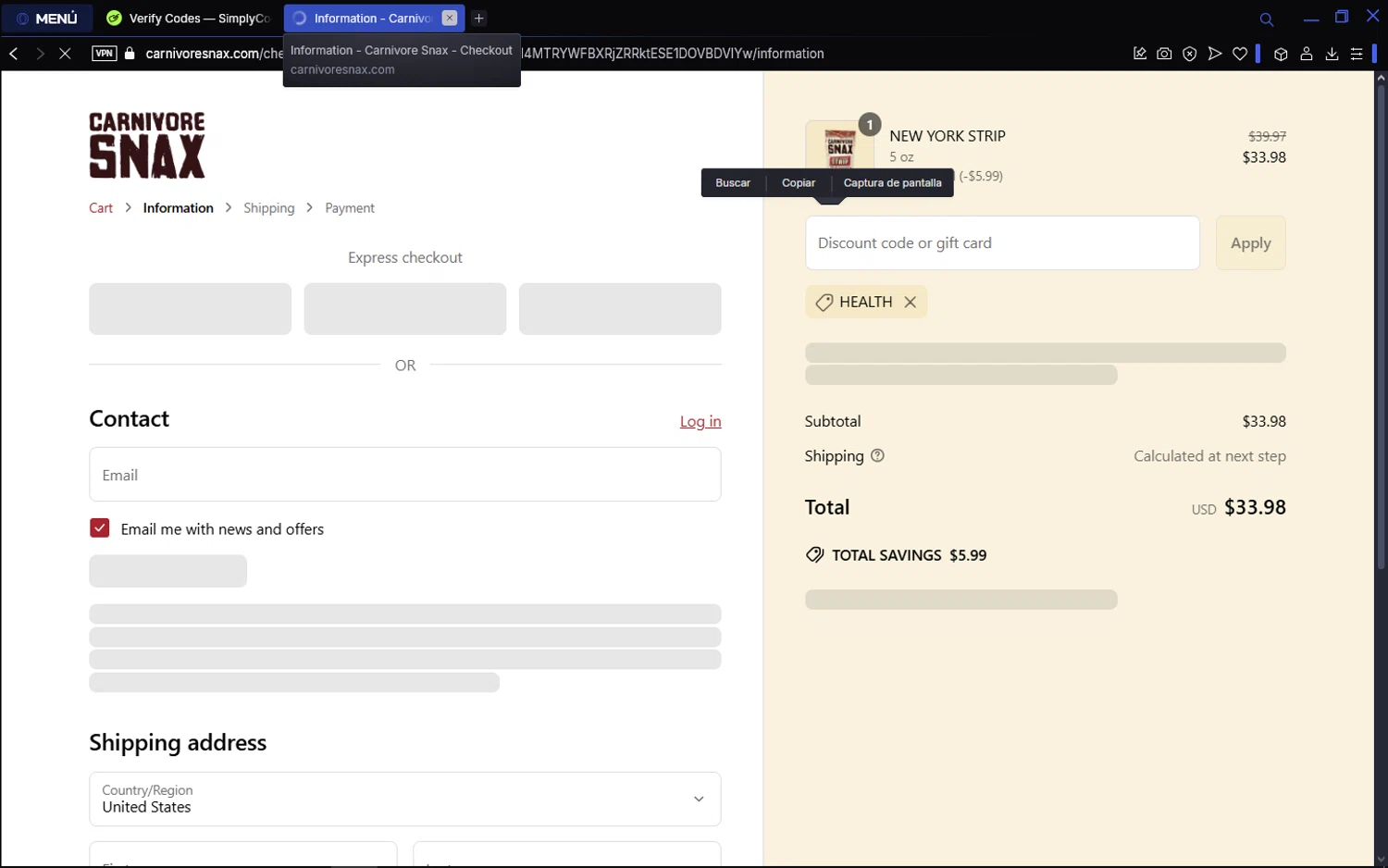Click the Apply discount button
The image size is (1388, 868).
click(1250, 243)
